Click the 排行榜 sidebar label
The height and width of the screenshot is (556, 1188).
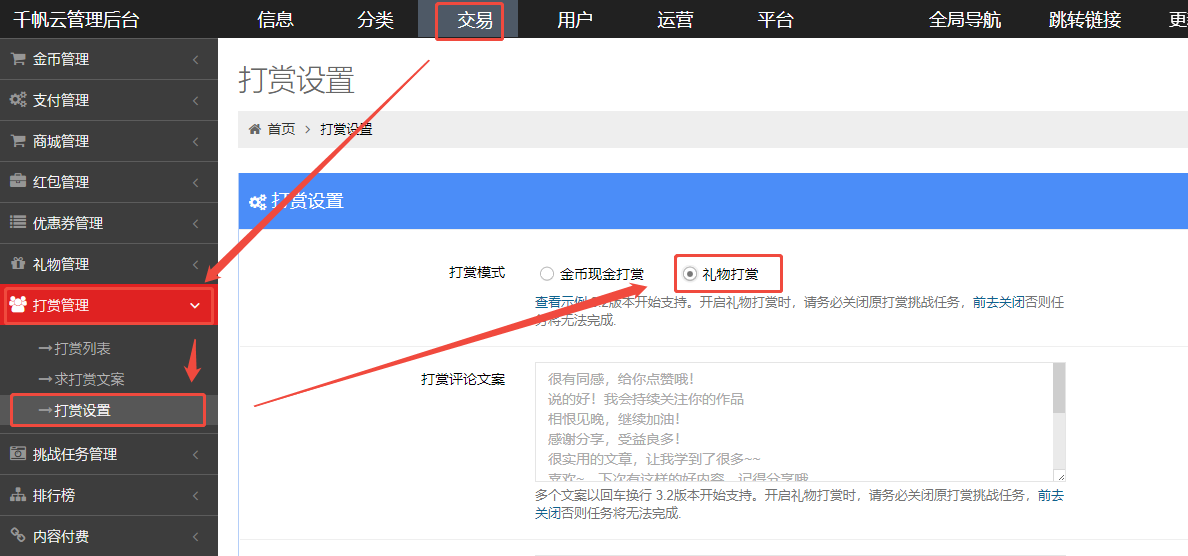(54, 495)
